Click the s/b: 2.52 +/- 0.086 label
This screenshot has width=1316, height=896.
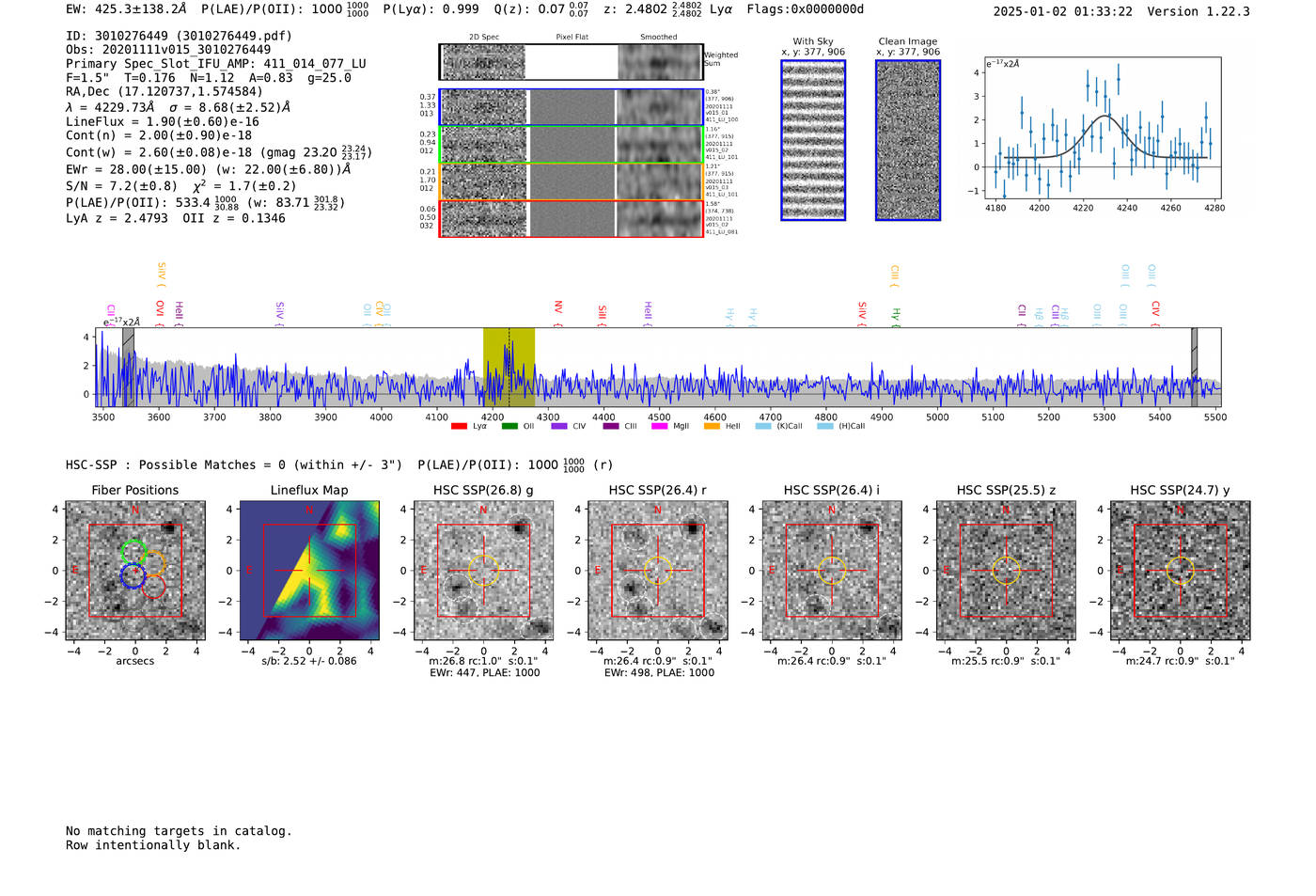coord(309,661)
